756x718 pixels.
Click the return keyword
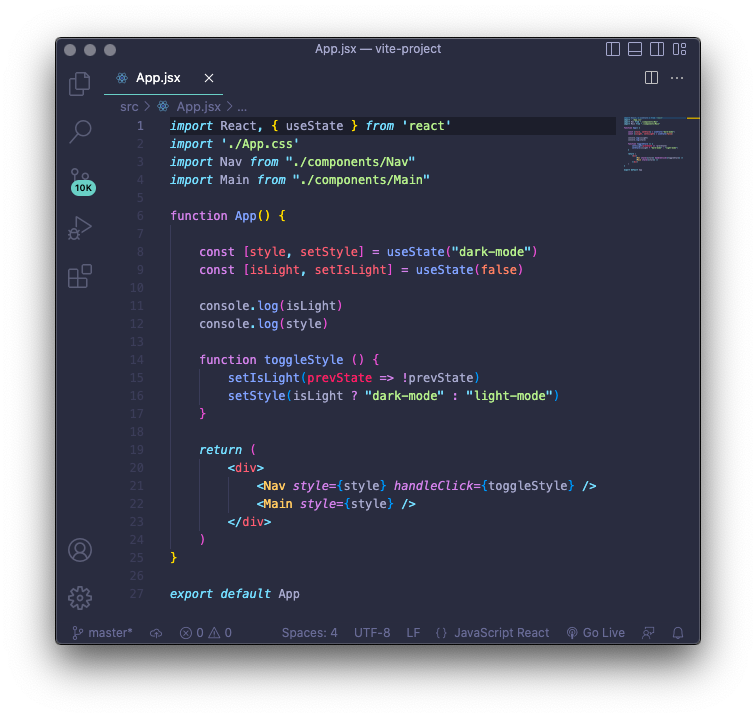click(220, 450)
